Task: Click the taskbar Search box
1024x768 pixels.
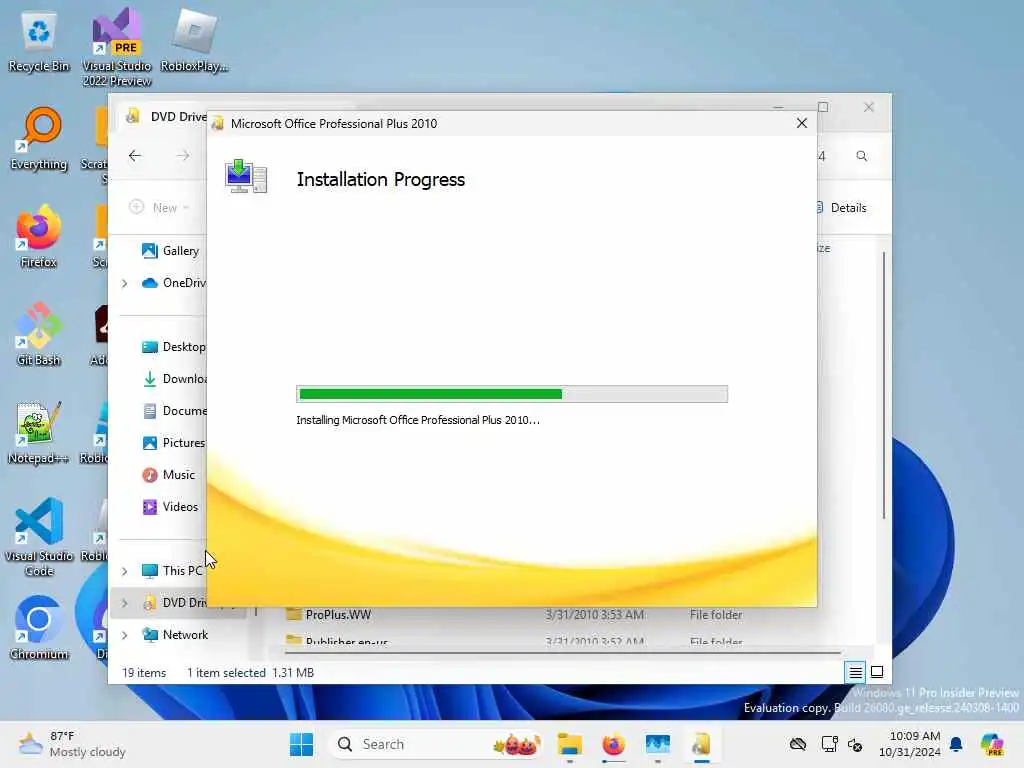Action: [x=436, y=744]
